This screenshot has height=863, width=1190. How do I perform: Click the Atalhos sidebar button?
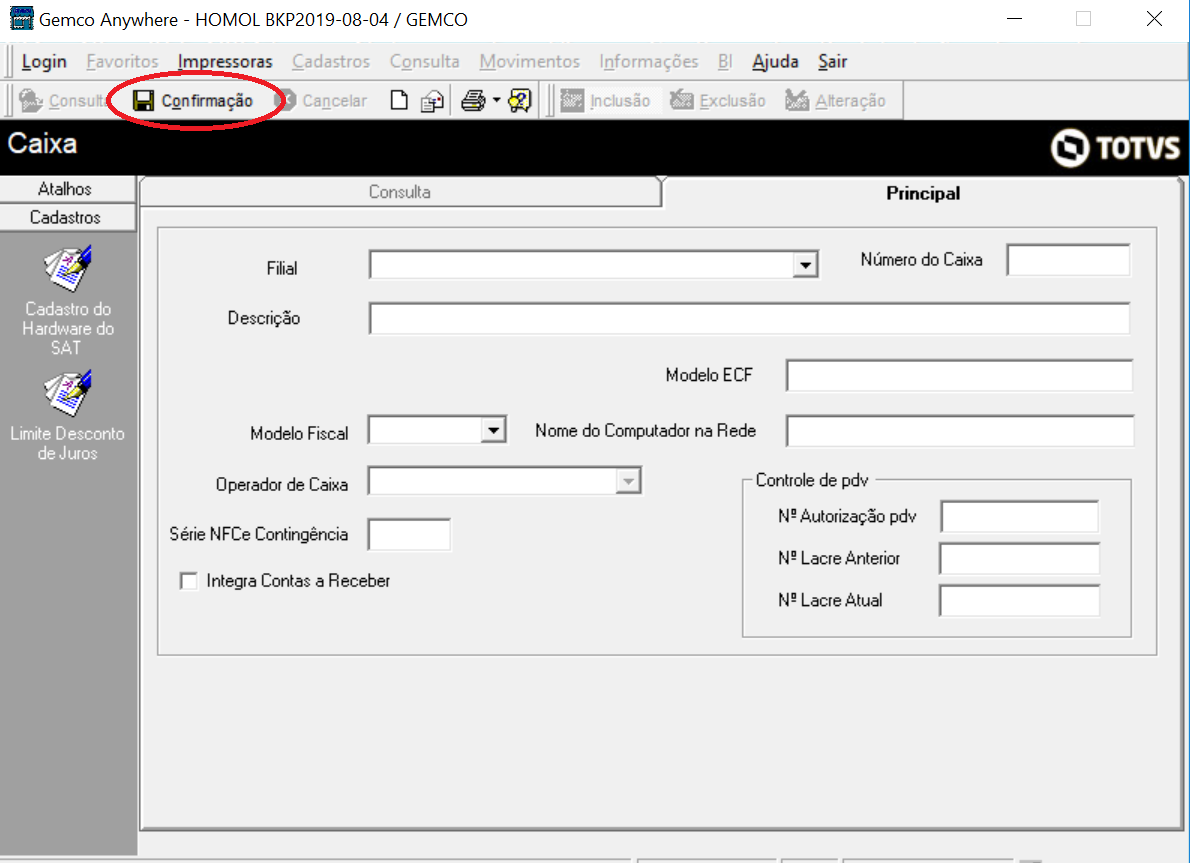click(x=68, y=189)
